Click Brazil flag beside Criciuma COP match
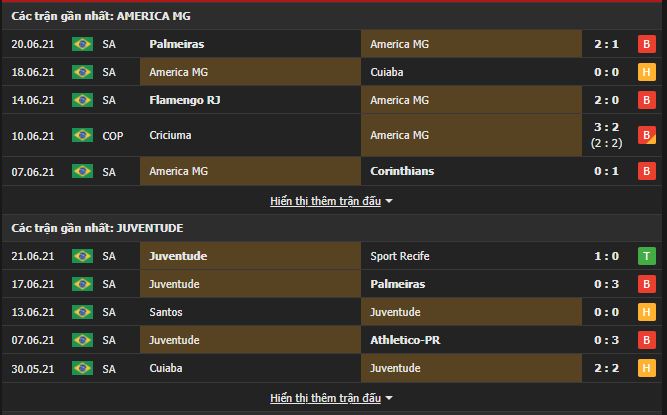Viewport: 667px width, 415px height. click(82, 135)
